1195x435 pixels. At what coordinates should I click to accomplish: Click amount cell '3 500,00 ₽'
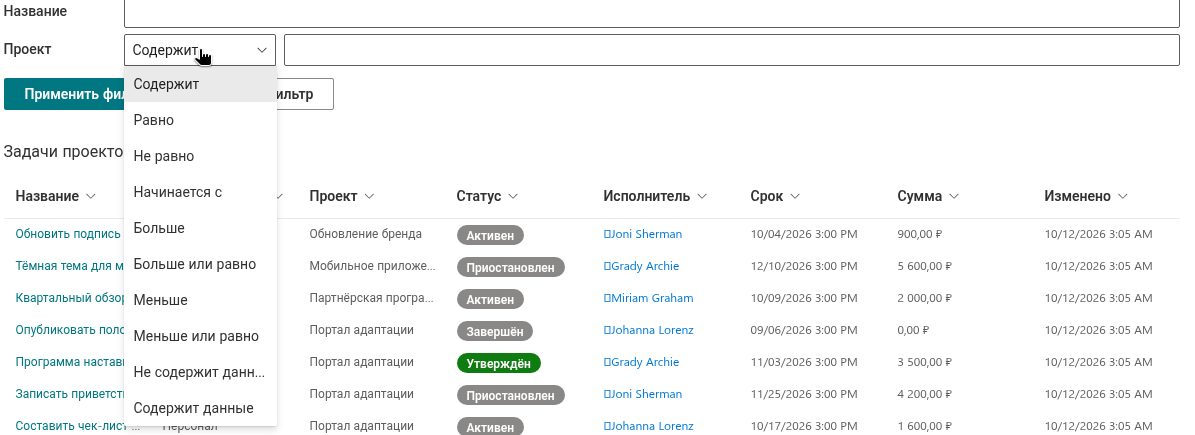pos(924,362)
